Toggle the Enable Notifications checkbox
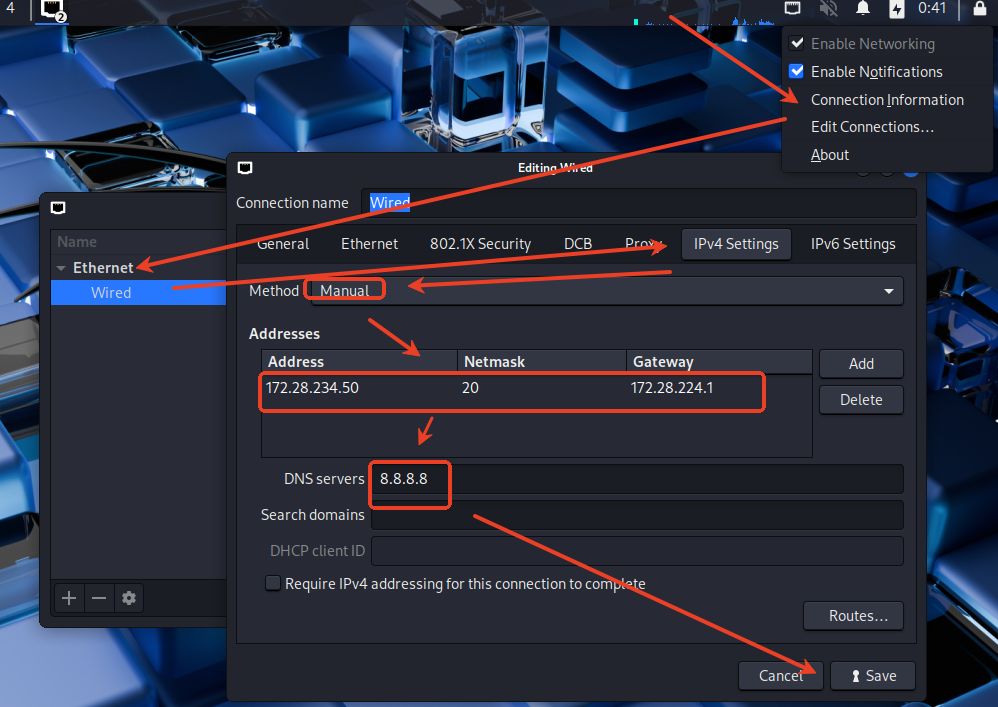The height and width of the screenshot is (707, 998). pyautogui.click(x=797, y=72)
